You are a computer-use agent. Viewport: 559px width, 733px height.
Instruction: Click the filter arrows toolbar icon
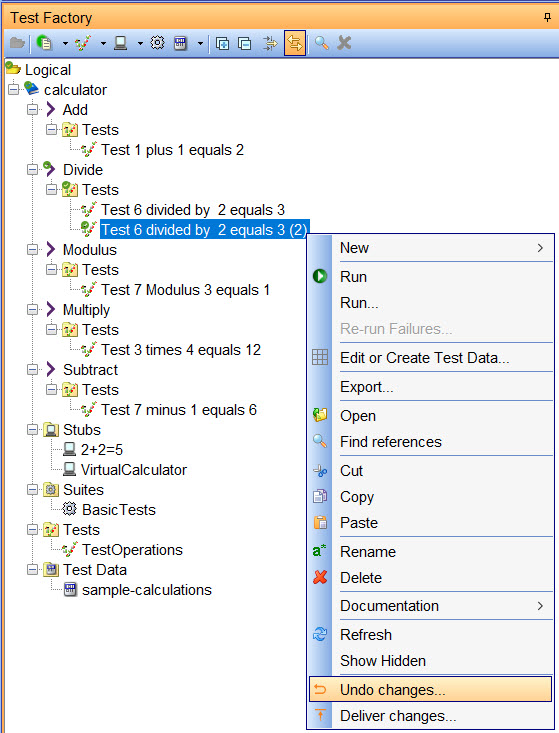pos(270,43)
